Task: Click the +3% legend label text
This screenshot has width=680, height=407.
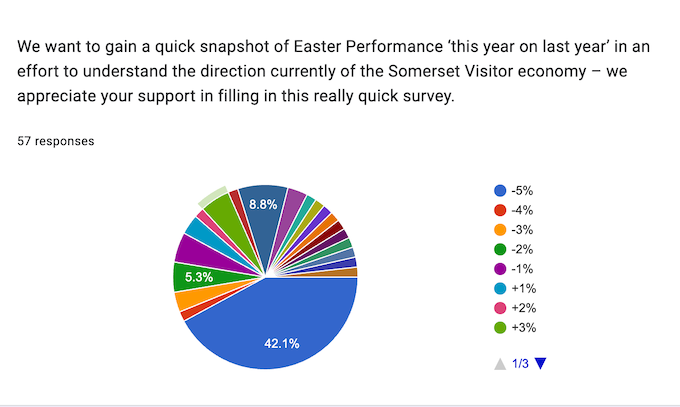Action: (523, 327)
